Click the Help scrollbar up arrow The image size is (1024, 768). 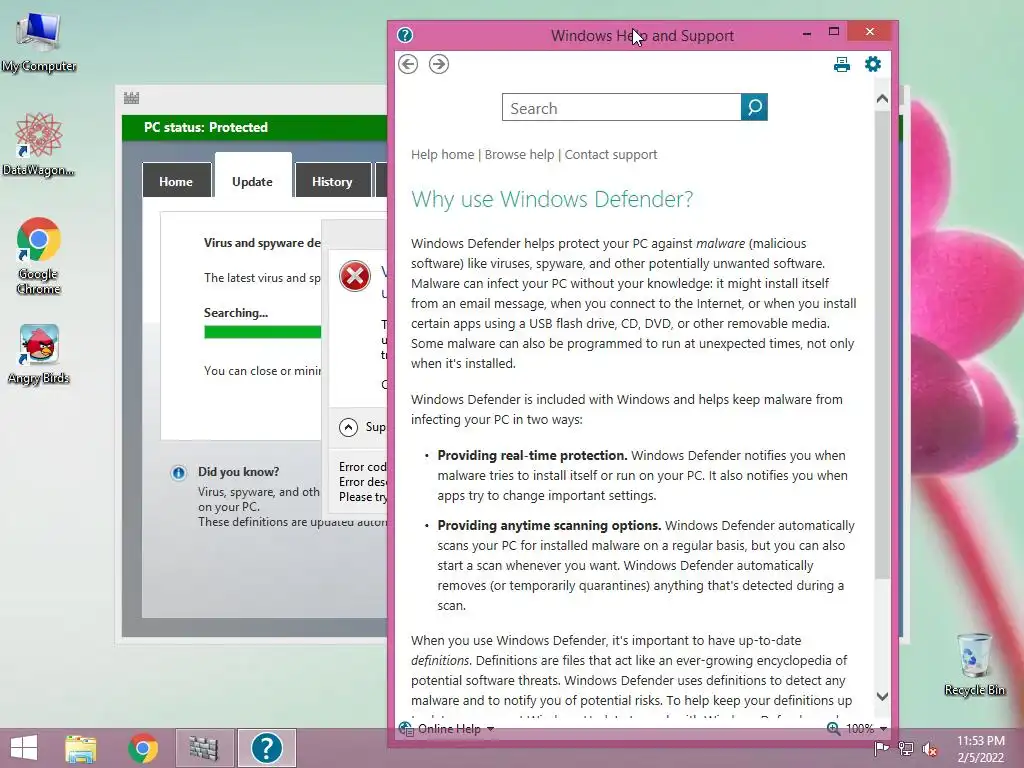coord(882,99)
